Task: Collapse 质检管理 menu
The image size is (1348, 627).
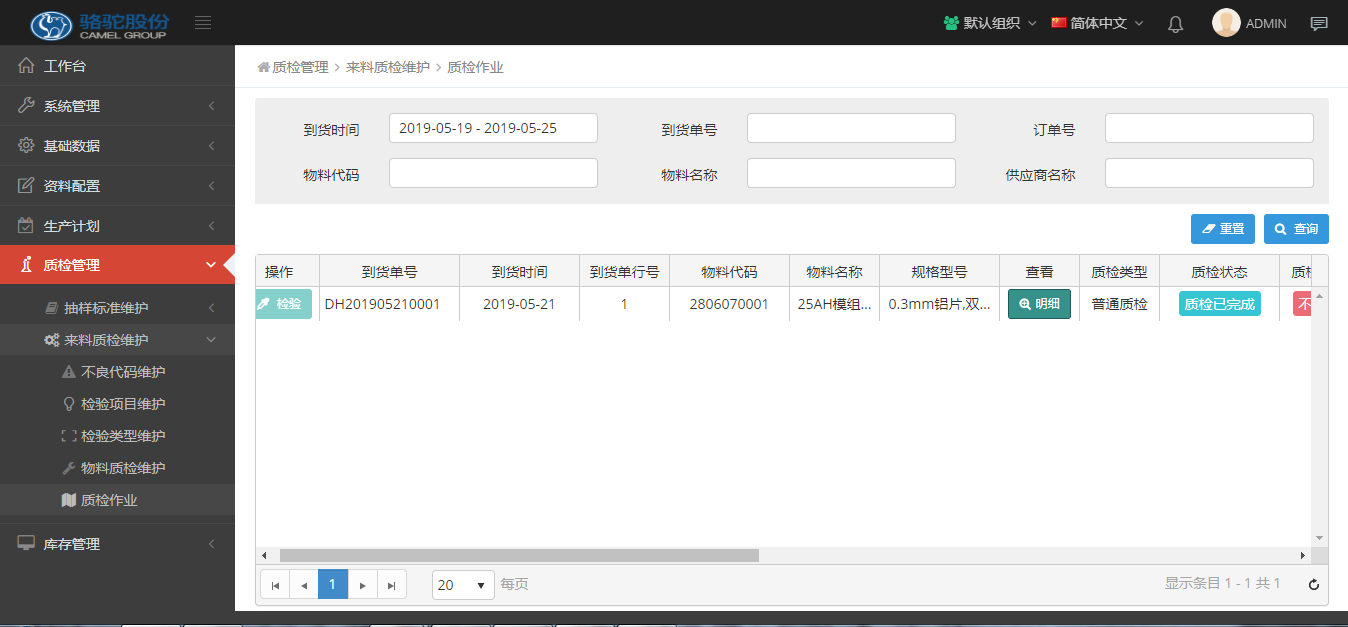Action: (117, 265)
